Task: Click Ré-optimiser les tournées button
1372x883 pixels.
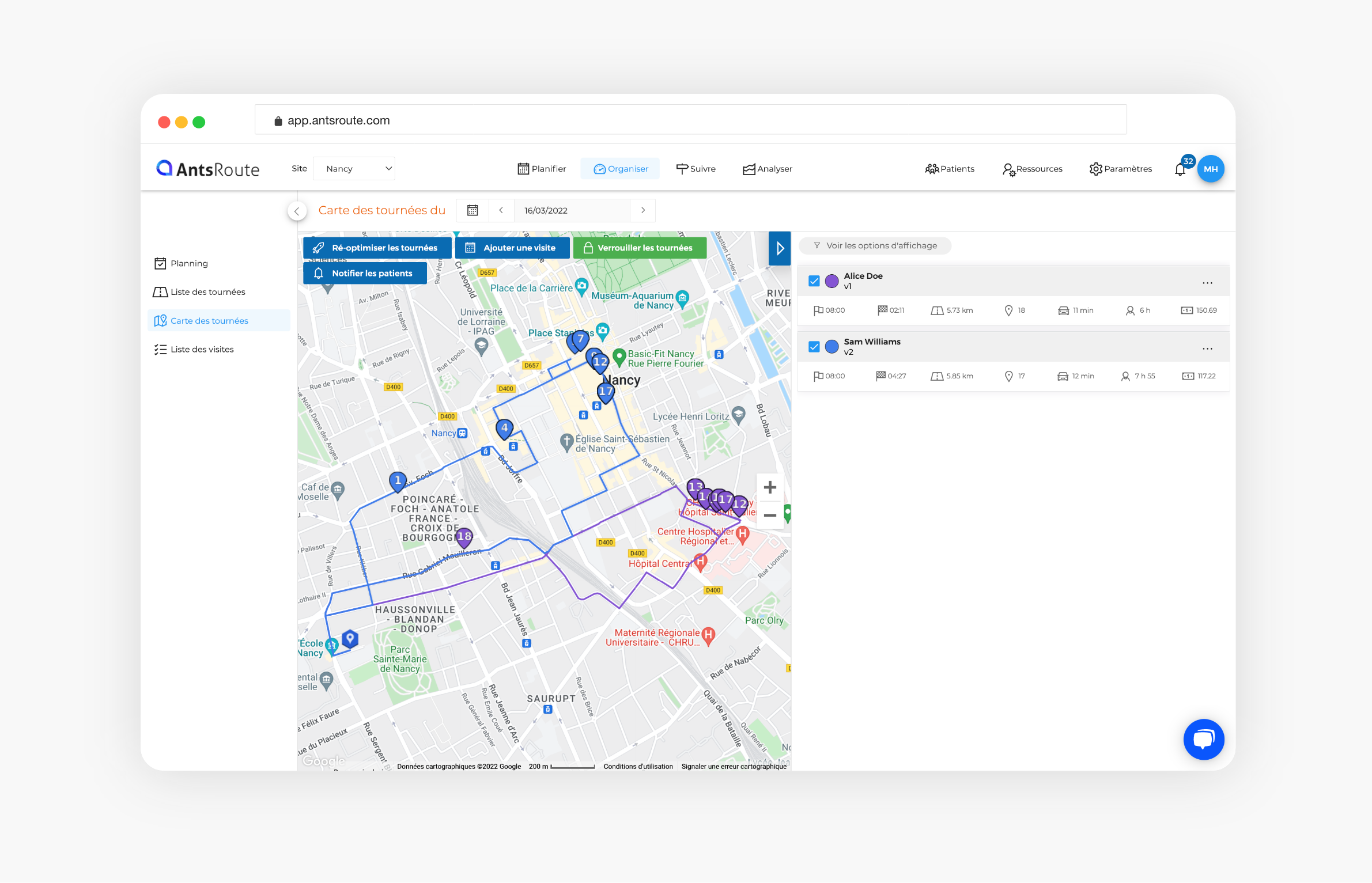Action: [x=377, y=248]
